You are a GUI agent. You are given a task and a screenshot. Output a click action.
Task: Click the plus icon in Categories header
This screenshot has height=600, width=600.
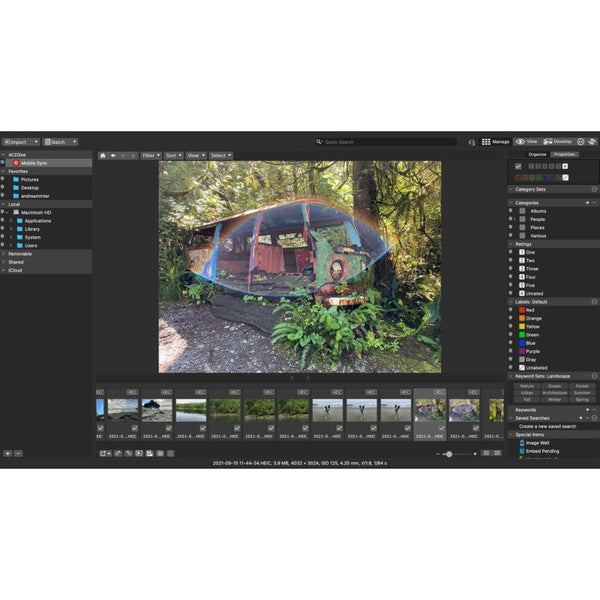pyautogui.click(x=587, y=203)
